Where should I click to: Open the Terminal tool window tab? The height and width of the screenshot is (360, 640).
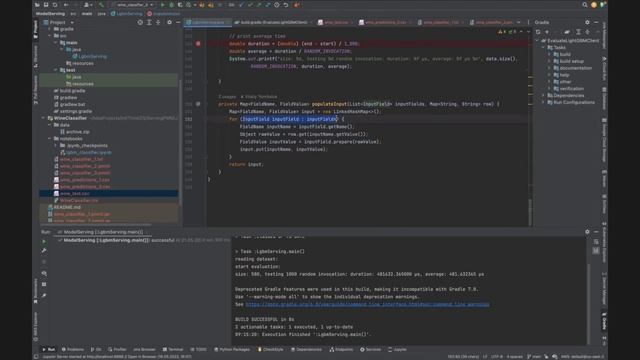tap(173, 349)
